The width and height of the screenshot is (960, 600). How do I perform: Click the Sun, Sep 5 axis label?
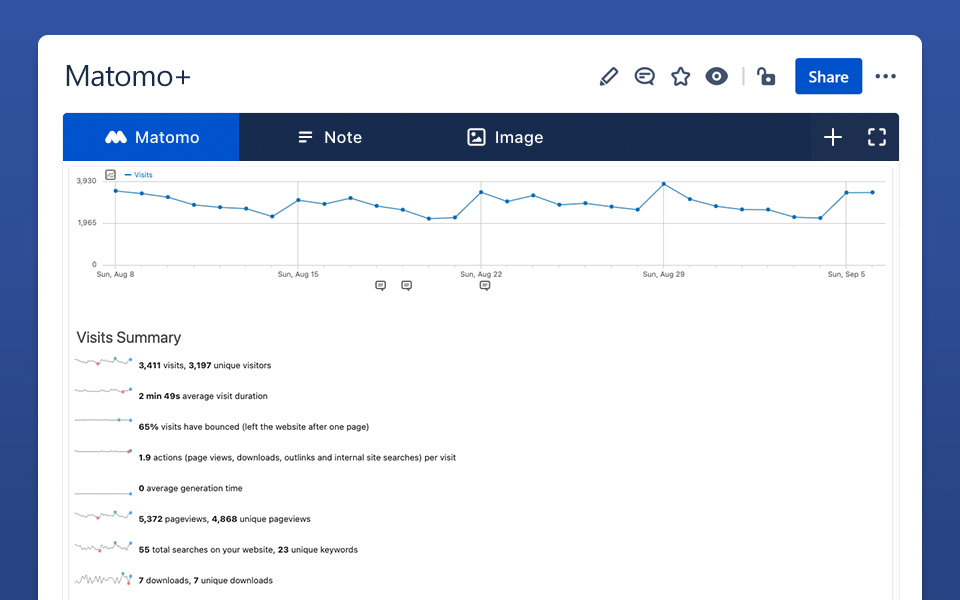[x=846, y=274]
